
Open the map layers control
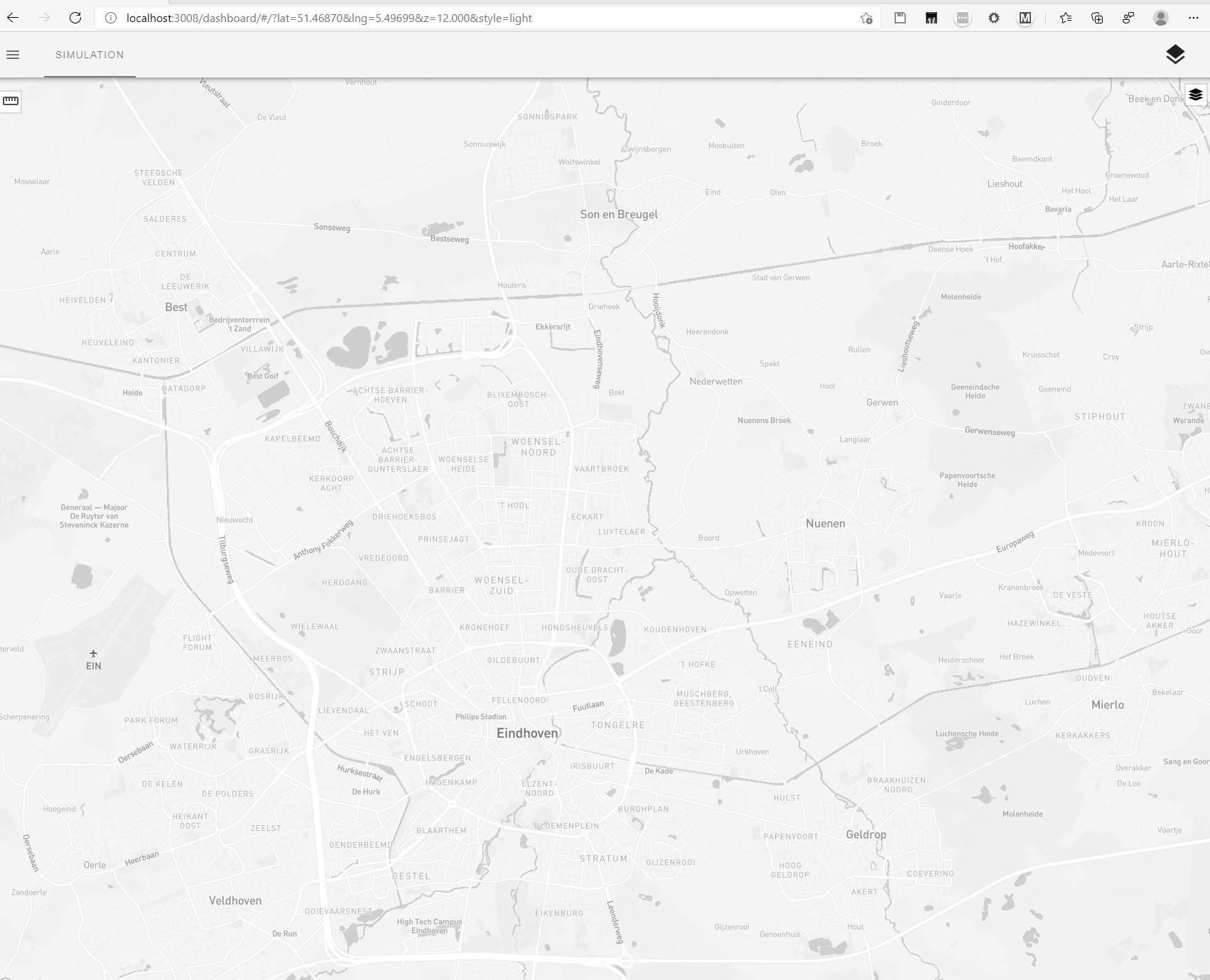1196,95
